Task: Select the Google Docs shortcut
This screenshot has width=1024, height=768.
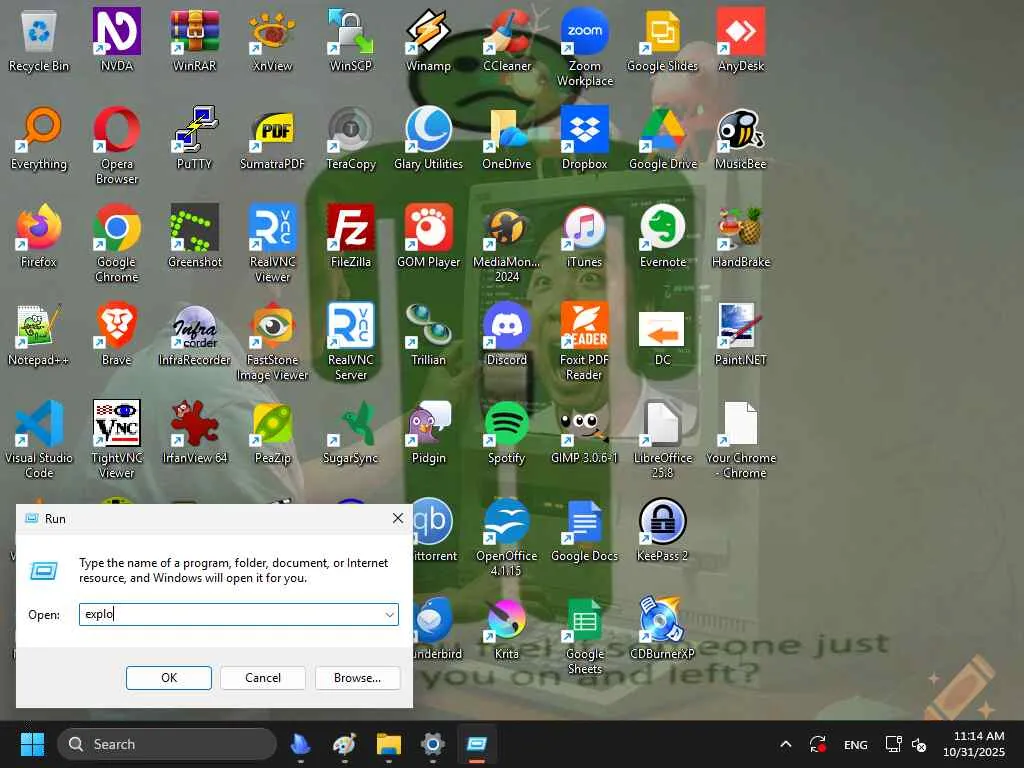Action: point(584,530)
